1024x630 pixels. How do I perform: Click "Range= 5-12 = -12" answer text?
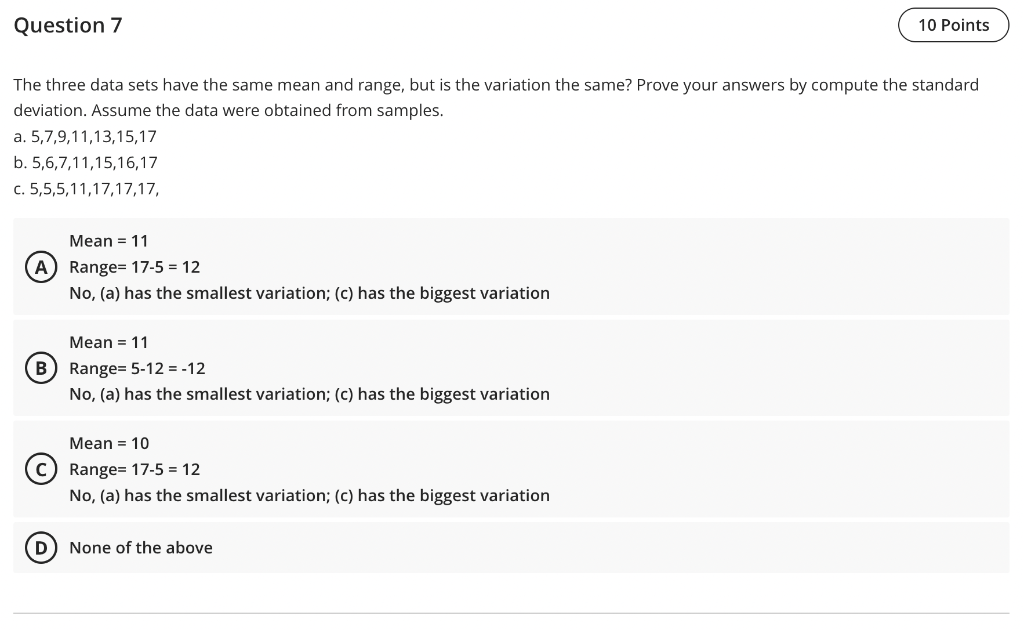point(137,368)
